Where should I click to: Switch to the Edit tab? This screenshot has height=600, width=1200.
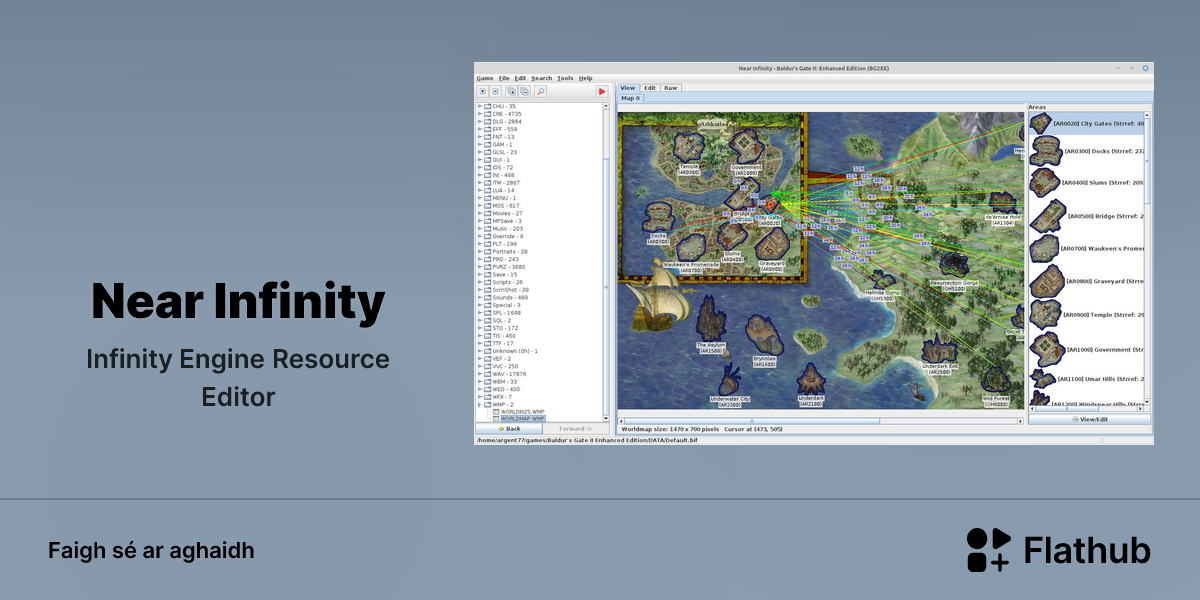[650, 88]
